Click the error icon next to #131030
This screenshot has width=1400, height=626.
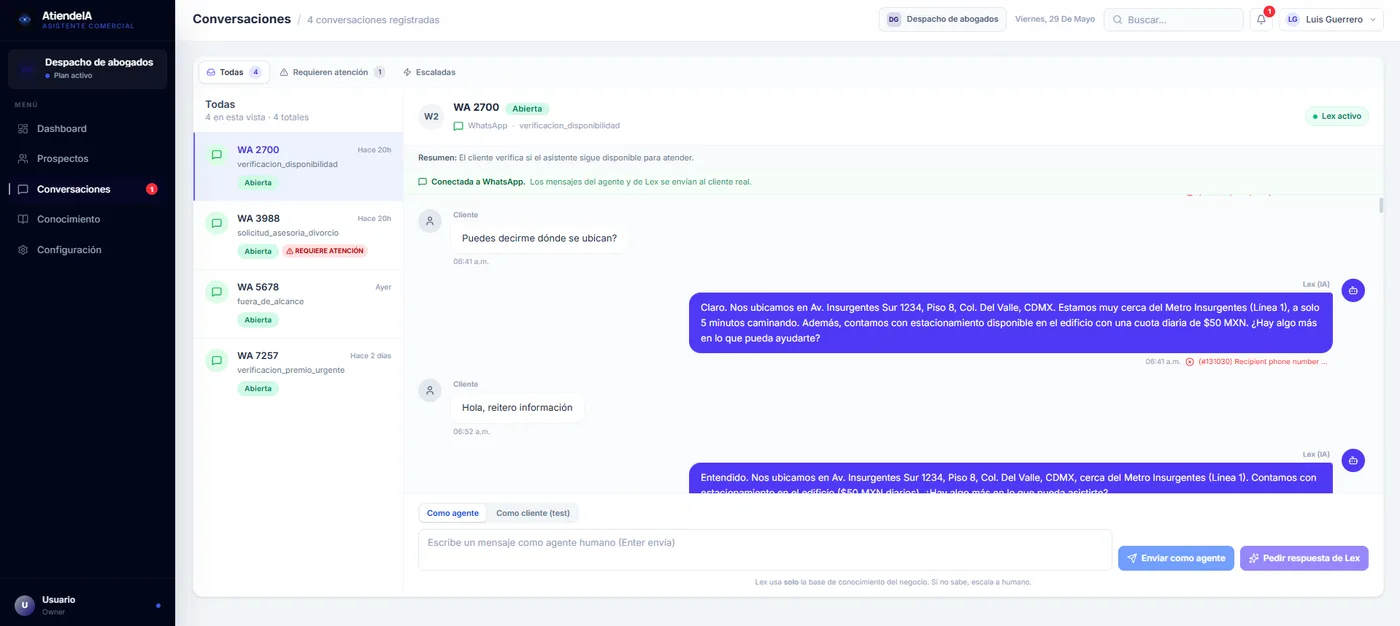[1190, 362]
